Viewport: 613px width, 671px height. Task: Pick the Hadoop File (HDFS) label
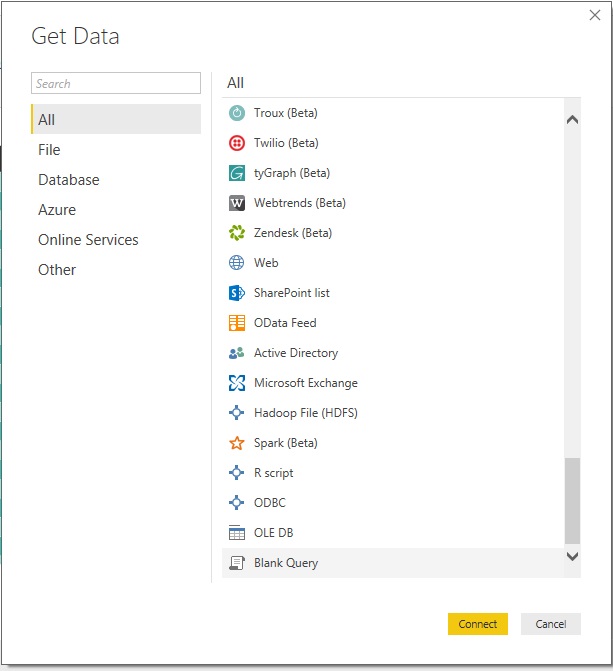coord(306,413)
